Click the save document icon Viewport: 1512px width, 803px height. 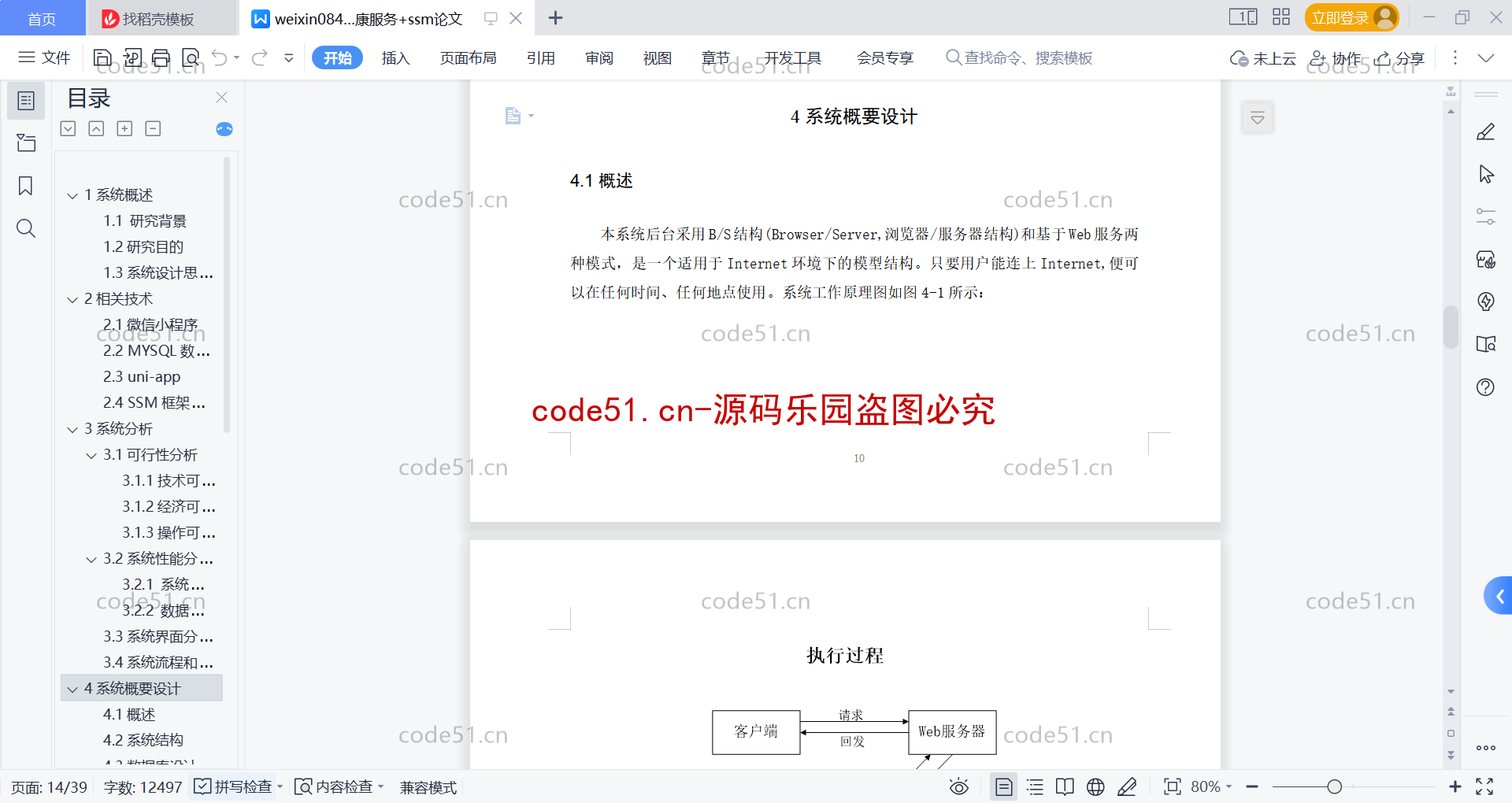(102, 57)
